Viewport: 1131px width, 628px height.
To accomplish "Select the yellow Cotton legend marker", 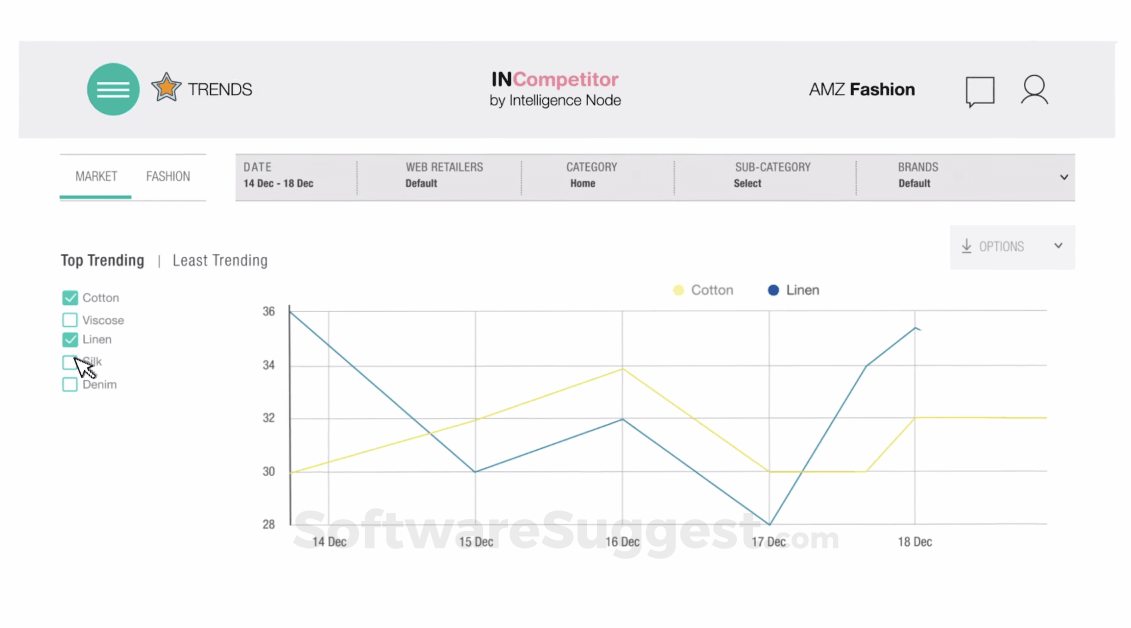I will pos(678,290).
